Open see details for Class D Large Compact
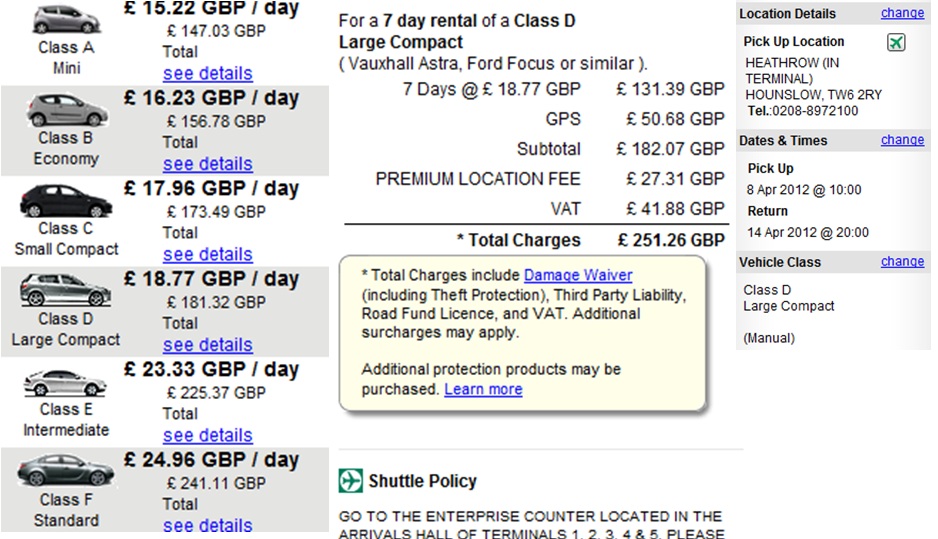 point(208,345)
